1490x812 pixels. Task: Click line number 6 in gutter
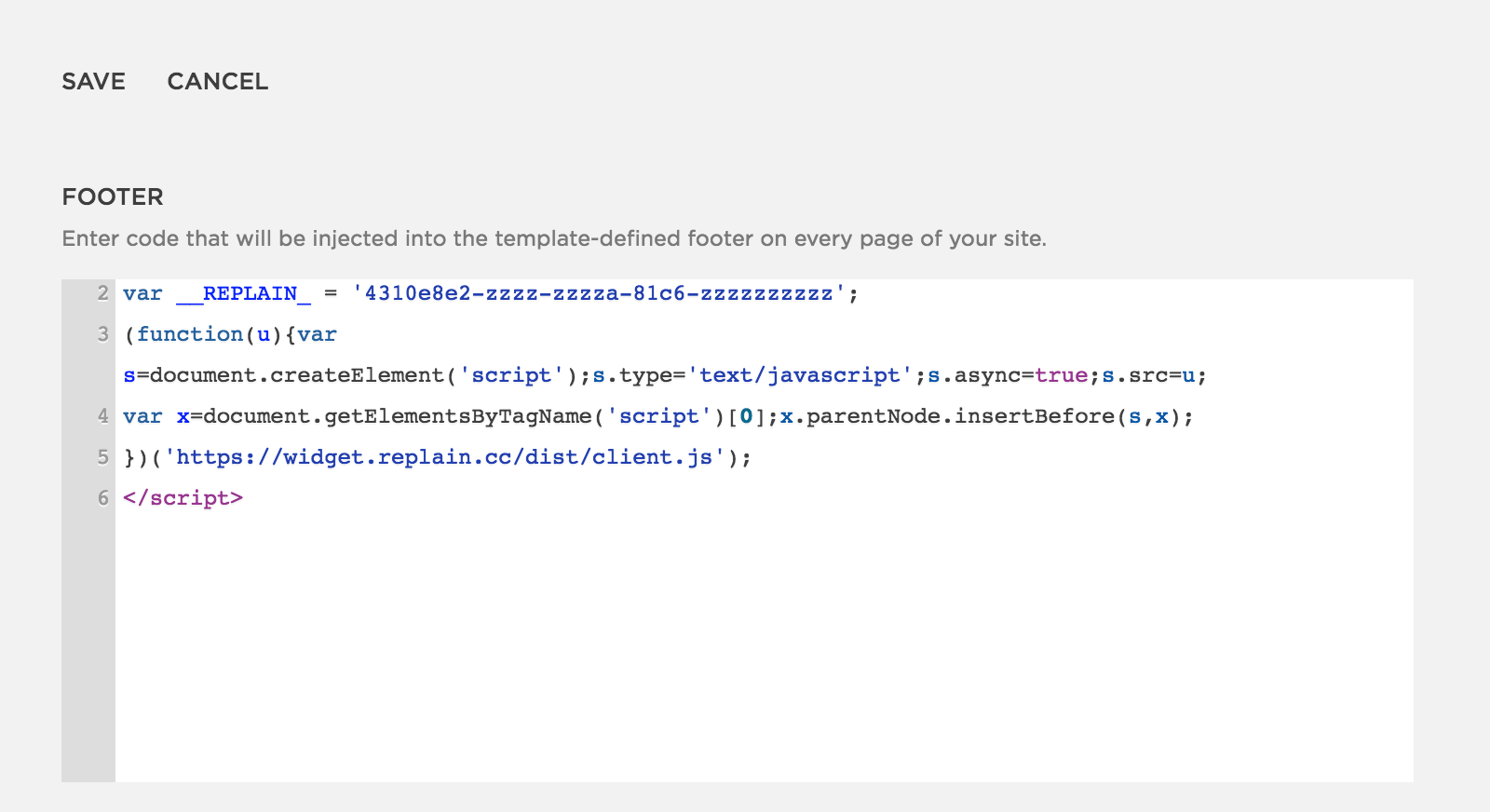coord(102,498)
